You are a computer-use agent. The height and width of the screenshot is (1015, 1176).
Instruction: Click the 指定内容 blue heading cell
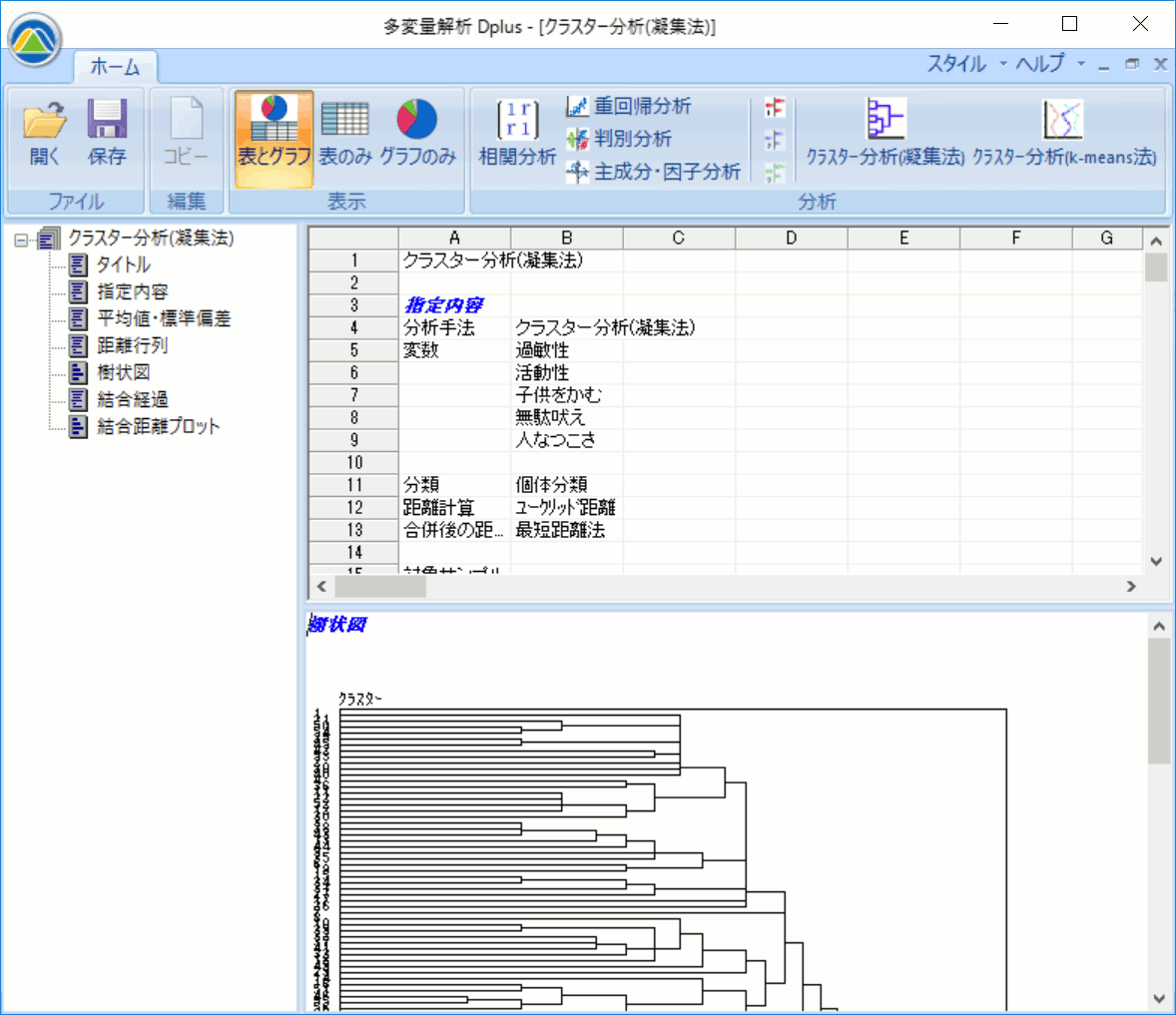tap(454, 305)
